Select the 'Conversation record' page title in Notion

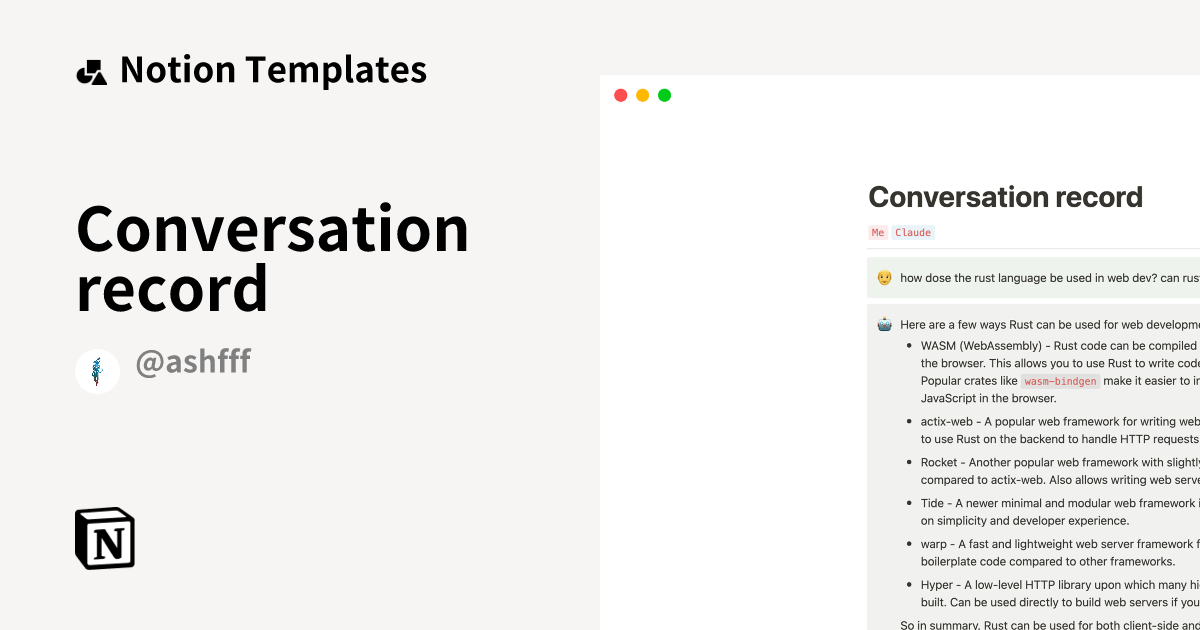point(1006,197)
